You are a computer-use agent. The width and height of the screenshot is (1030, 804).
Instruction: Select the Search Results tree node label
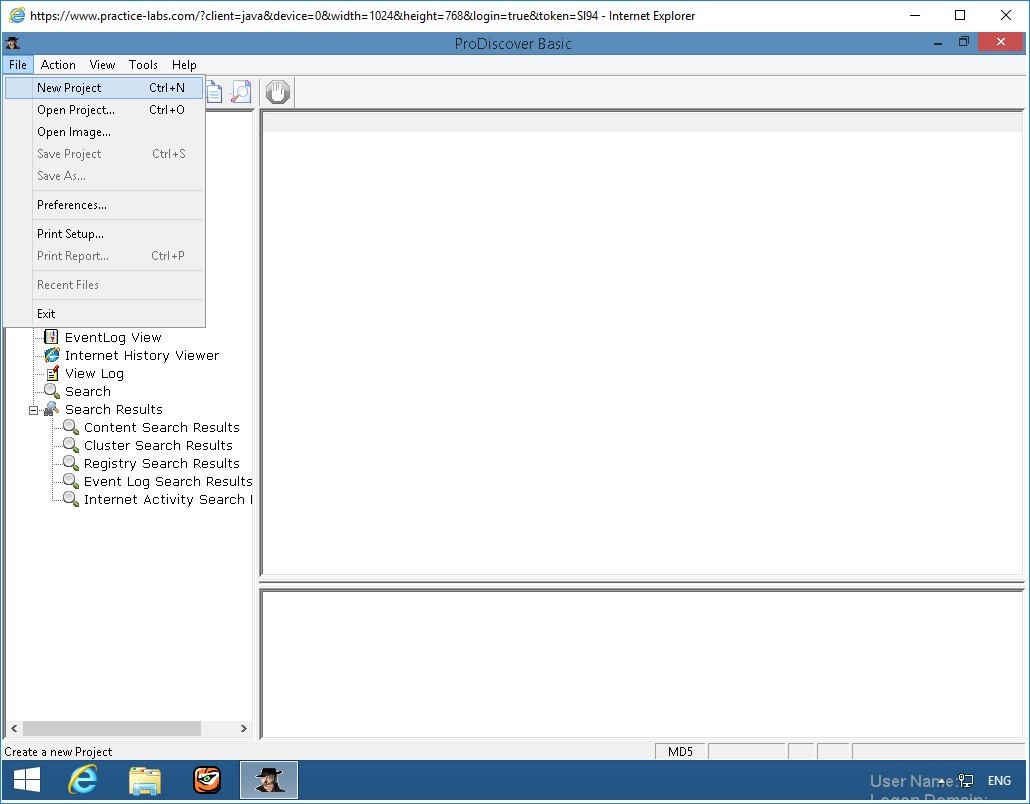click(114, 409)
